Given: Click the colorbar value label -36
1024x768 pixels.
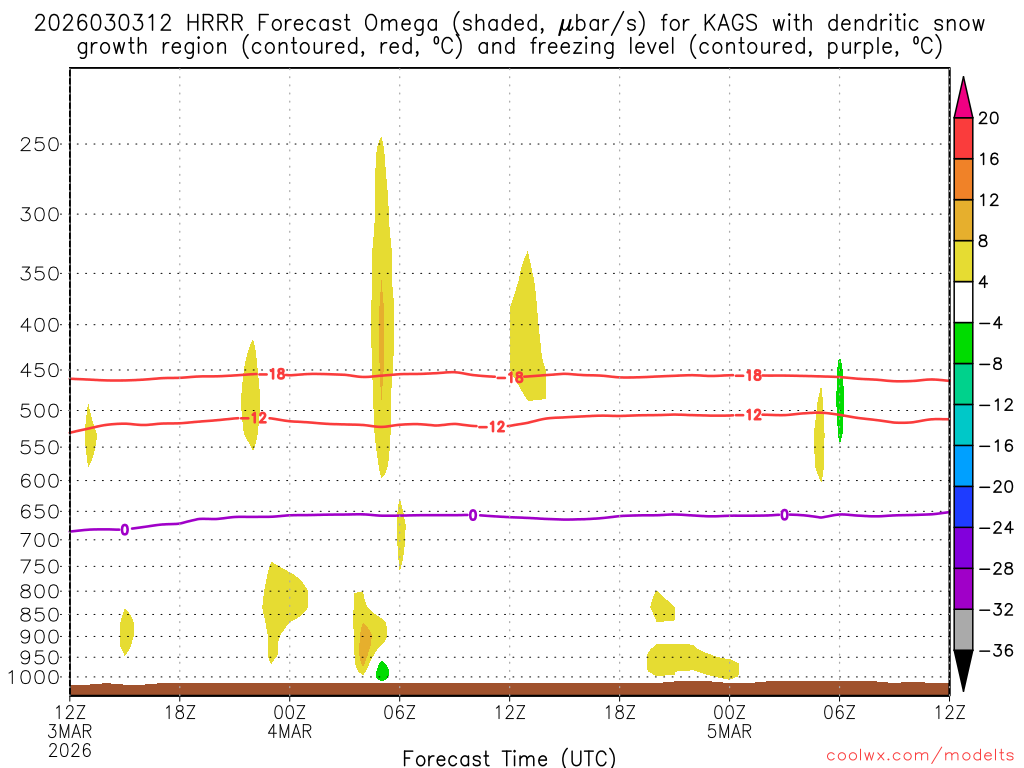Looking at the screenshot, I should 995,650.
